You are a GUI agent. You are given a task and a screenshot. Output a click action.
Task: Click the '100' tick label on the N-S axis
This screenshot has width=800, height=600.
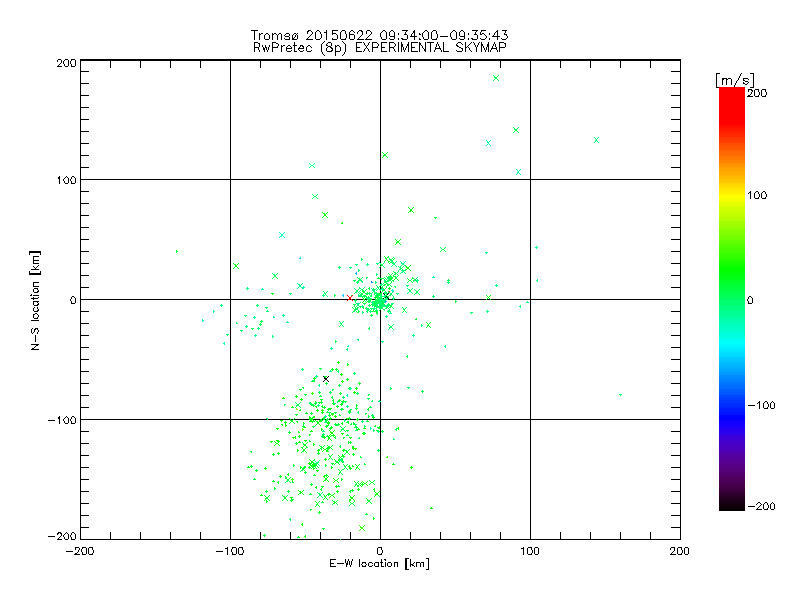pos(66,181)
